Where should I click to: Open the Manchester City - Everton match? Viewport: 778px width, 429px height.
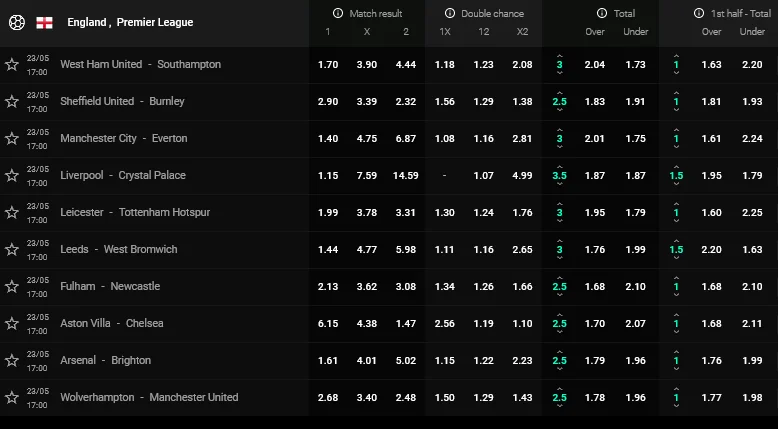pos(124,138)
